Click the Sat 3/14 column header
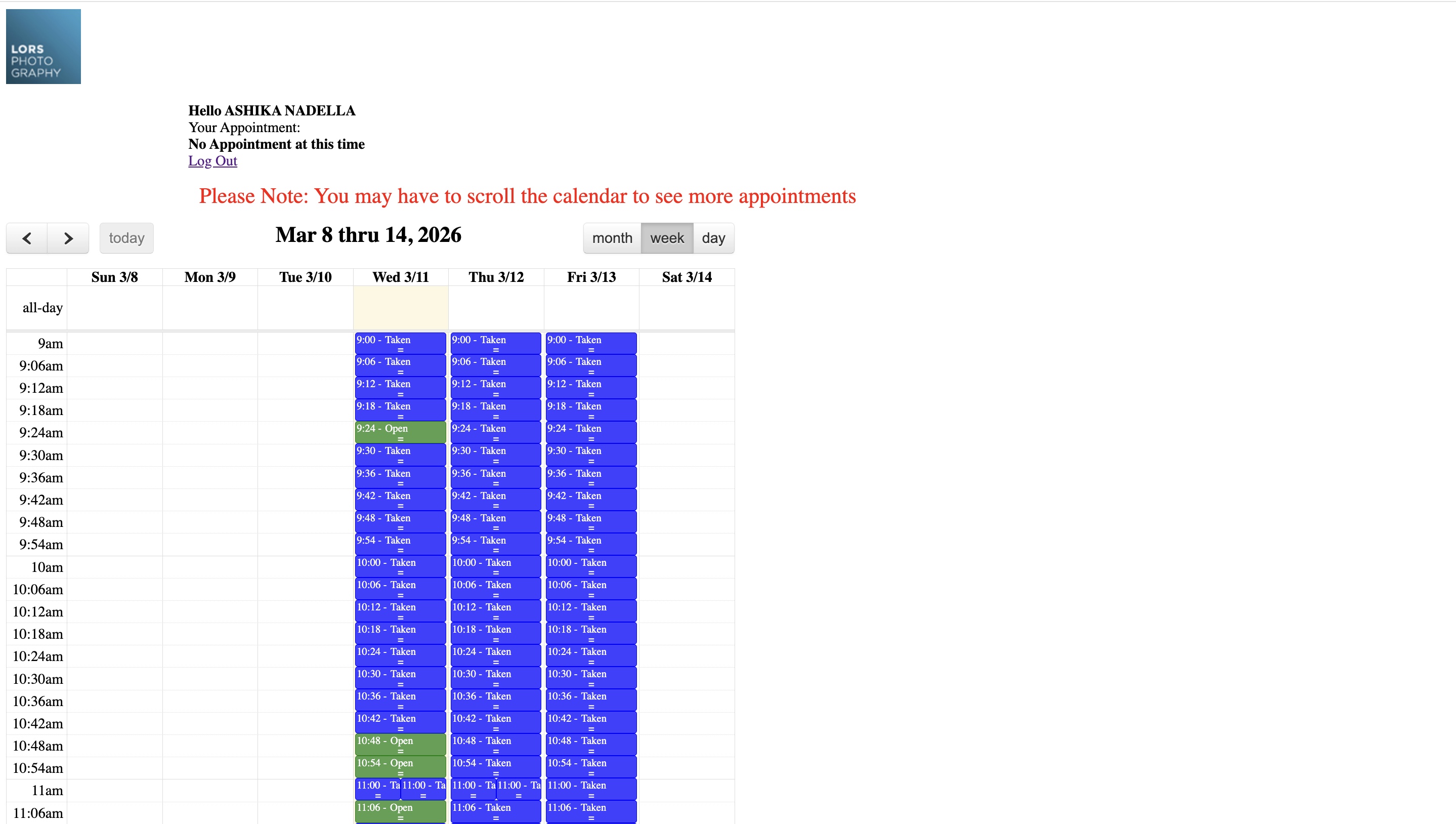This screenshot has width=1456, height=824. (x=687, y=277)
